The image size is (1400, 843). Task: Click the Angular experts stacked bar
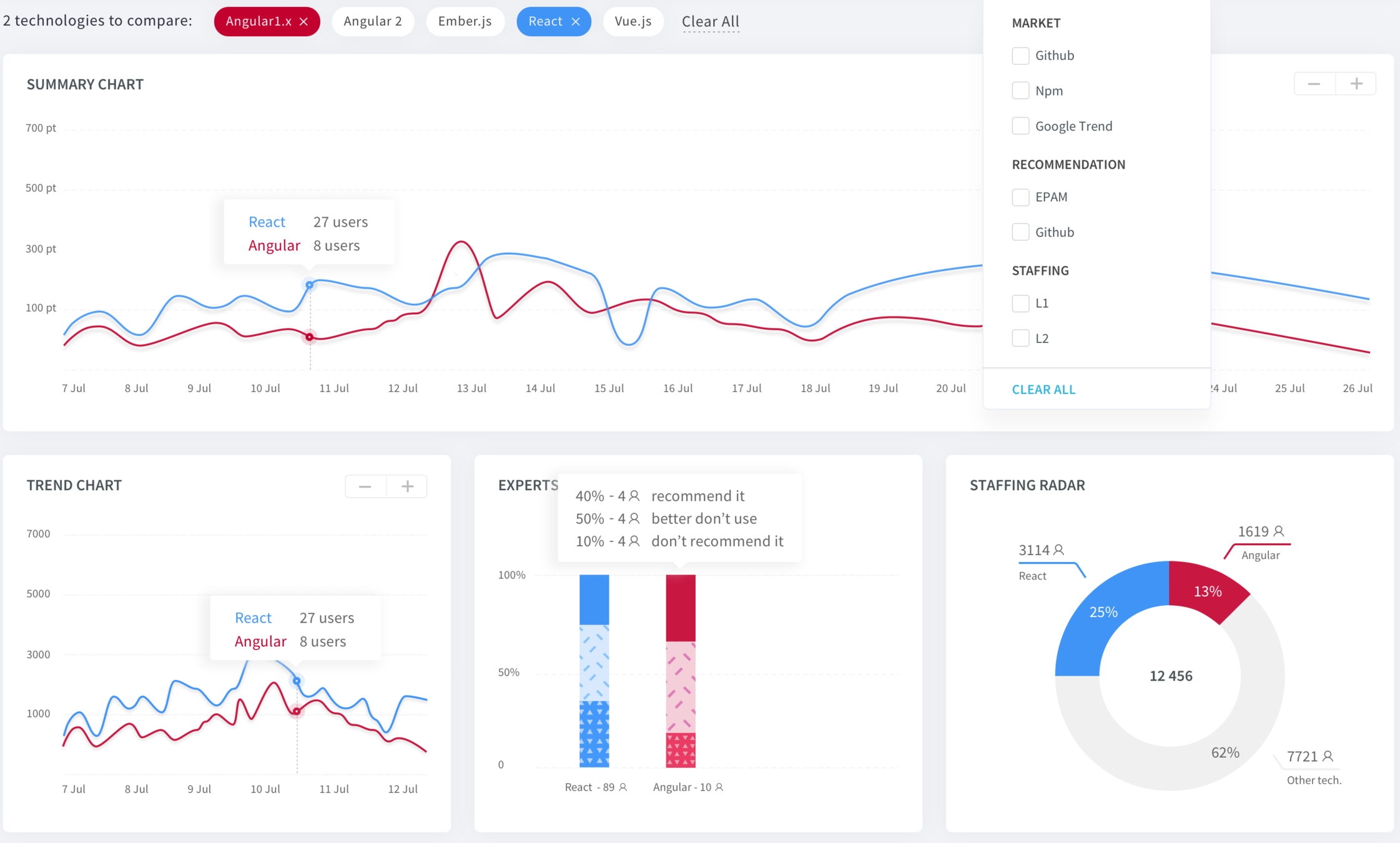tap(680, 671)
